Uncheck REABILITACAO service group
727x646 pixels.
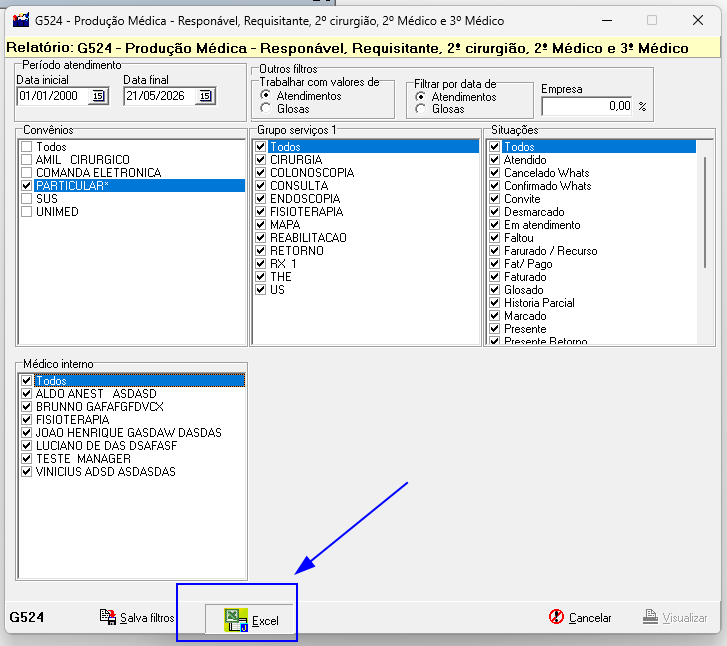tap(261, 237)
